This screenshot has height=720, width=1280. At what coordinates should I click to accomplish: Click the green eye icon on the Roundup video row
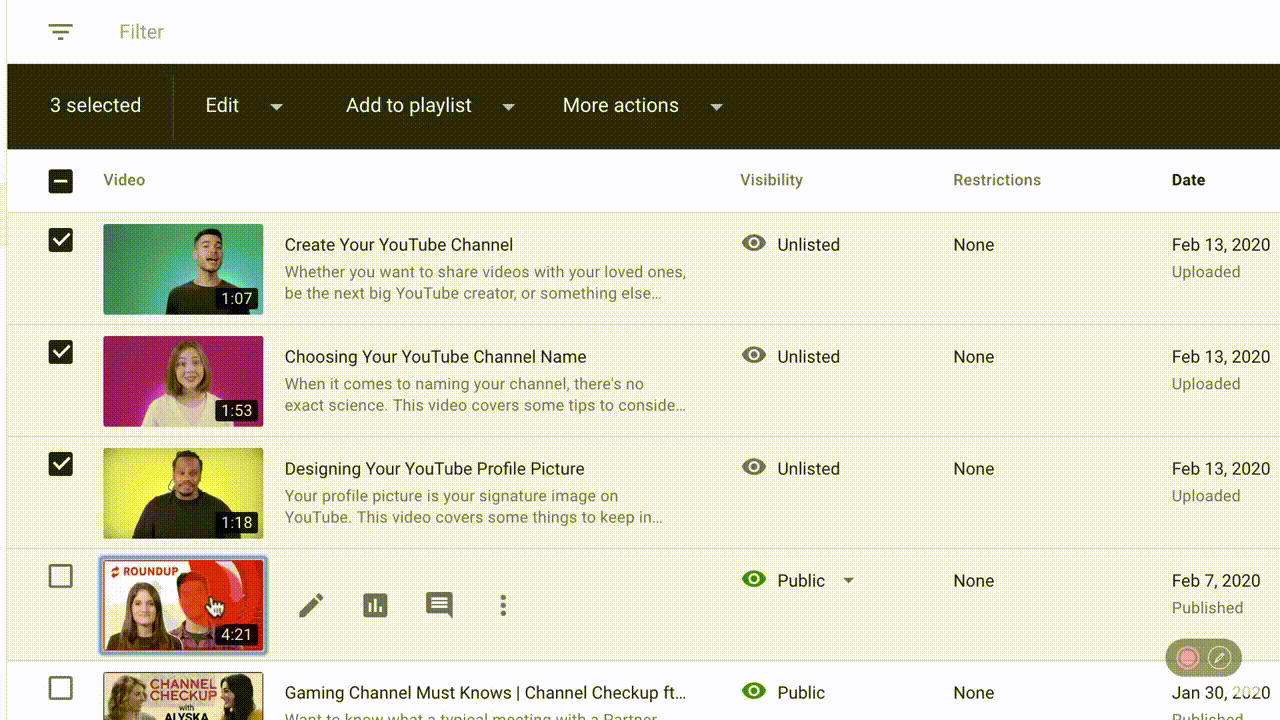[x=754, y=579]
